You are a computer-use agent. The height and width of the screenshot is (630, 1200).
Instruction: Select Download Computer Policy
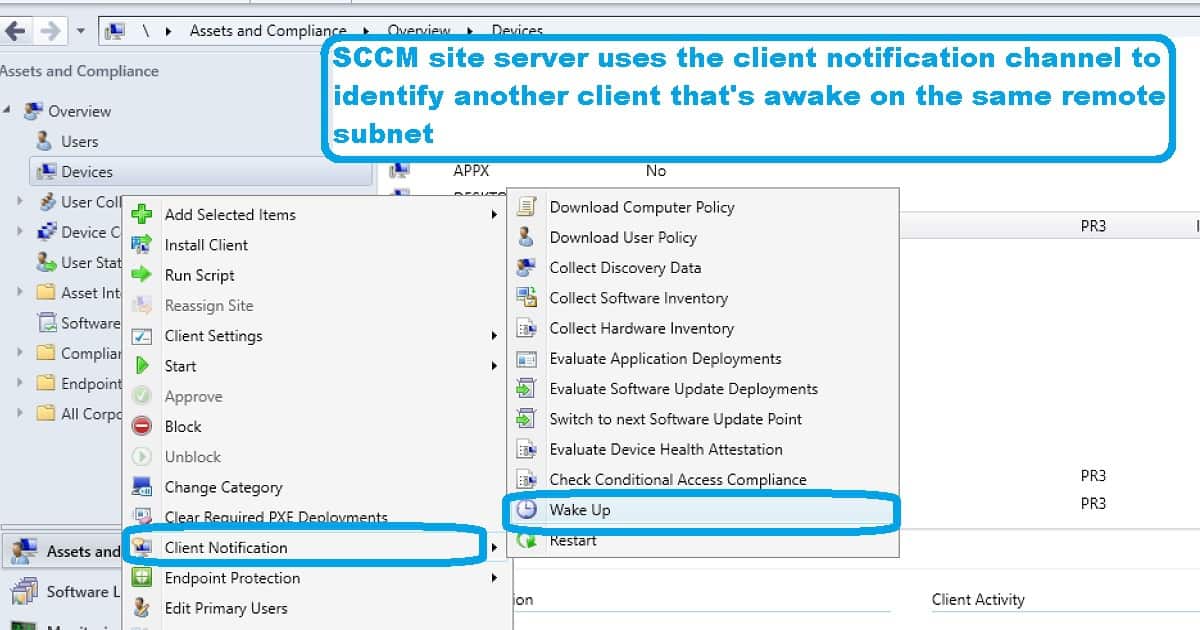[642, 207]
